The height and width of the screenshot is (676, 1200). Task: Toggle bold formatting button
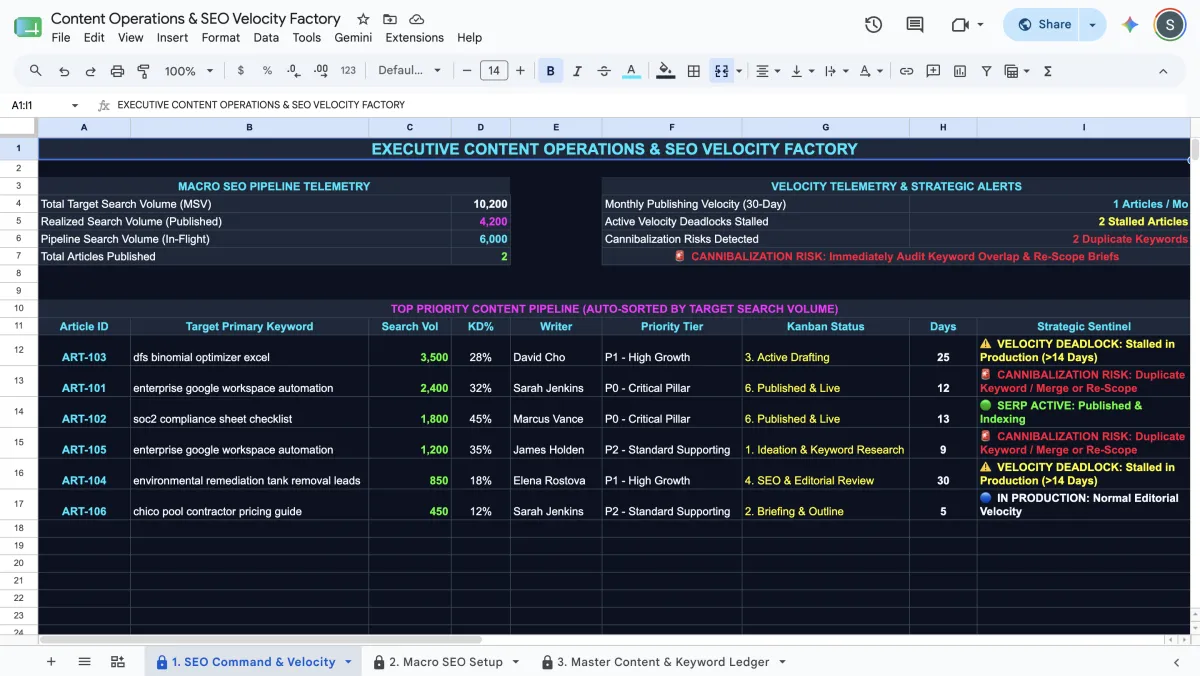tap(550, 71)
